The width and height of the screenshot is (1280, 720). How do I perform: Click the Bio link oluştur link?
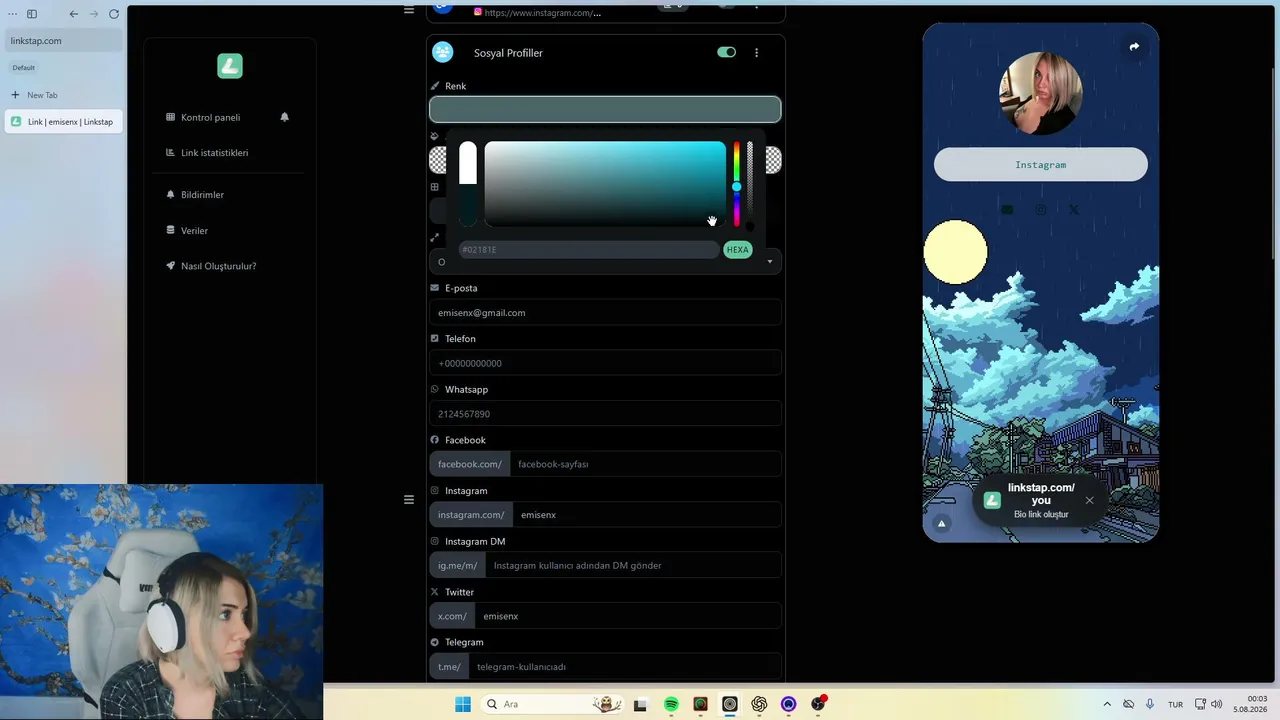(x=1041, y=514)
